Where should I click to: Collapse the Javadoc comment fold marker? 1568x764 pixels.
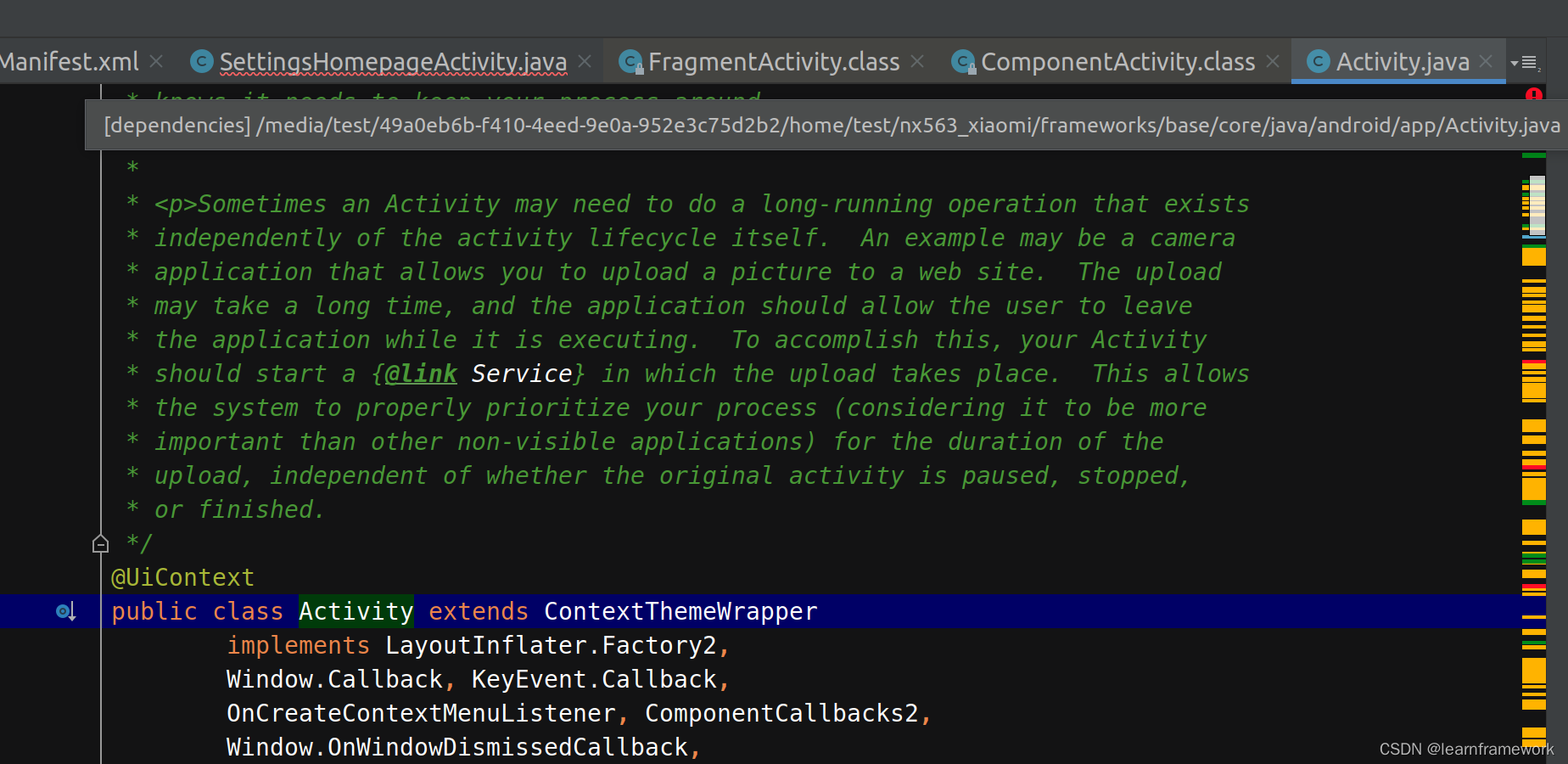[x=100, y=543]
